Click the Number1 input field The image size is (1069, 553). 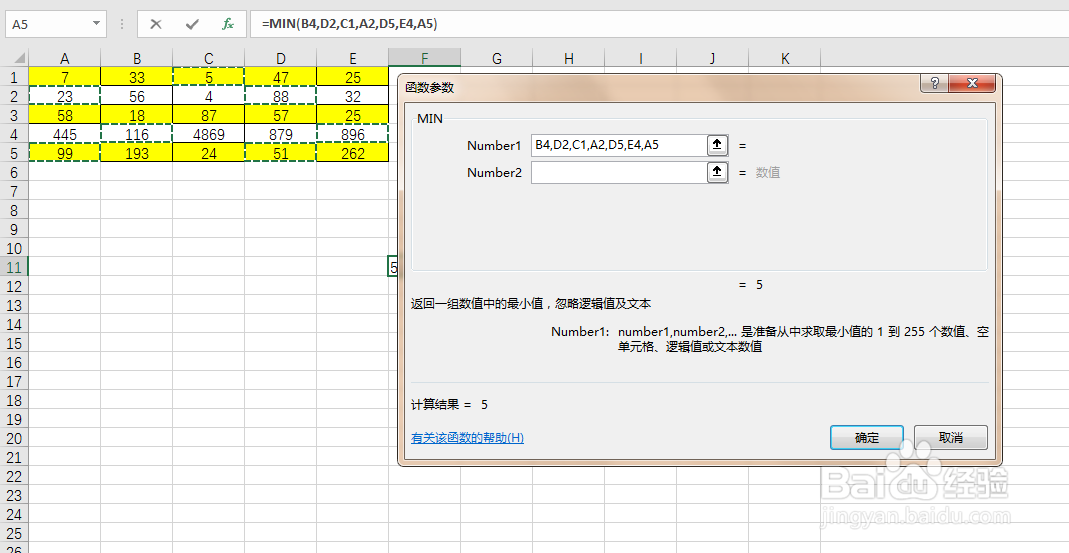coord(618,145)
